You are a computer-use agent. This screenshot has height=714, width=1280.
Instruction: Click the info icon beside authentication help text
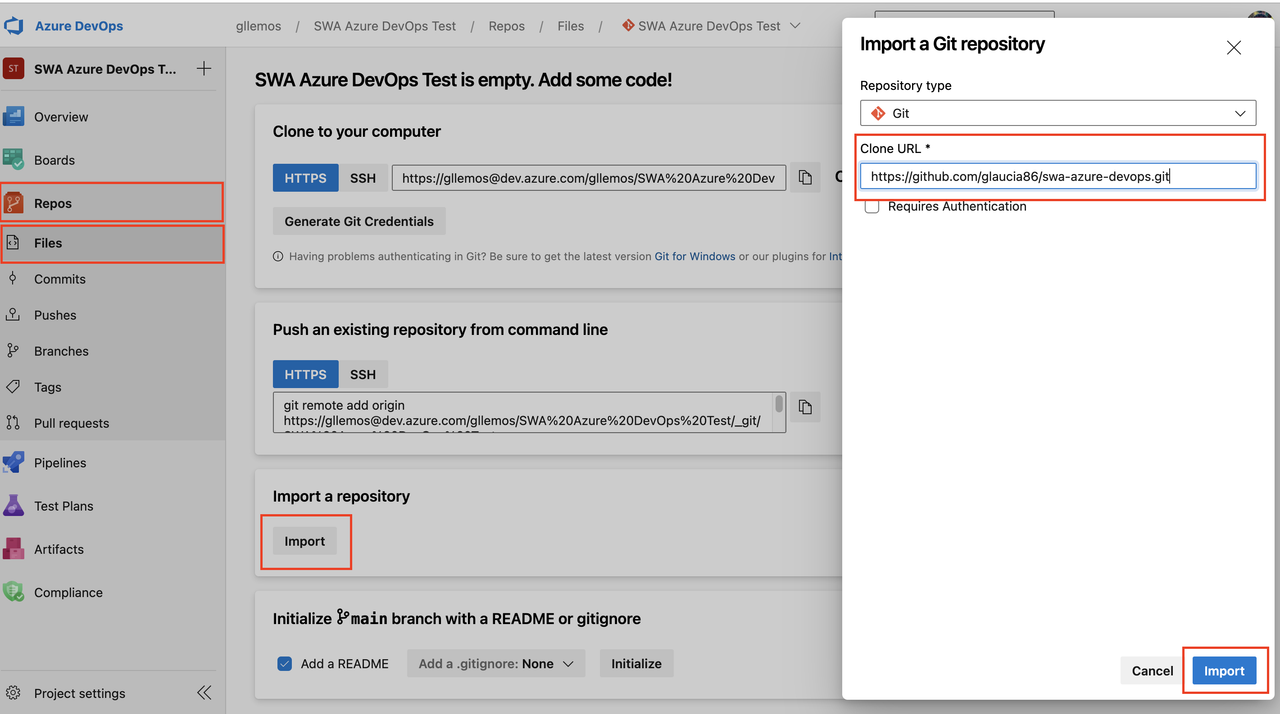click(x=278, y=257)
